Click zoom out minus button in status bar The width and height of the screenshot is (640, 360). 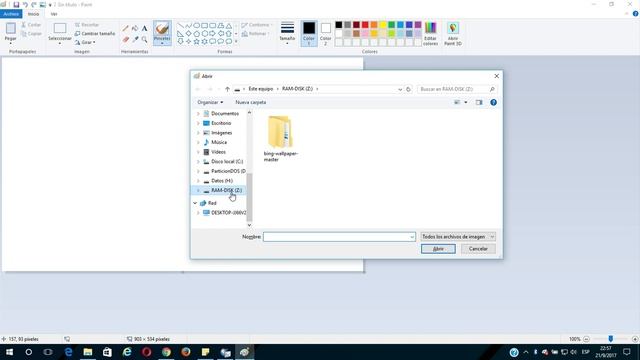587,339
